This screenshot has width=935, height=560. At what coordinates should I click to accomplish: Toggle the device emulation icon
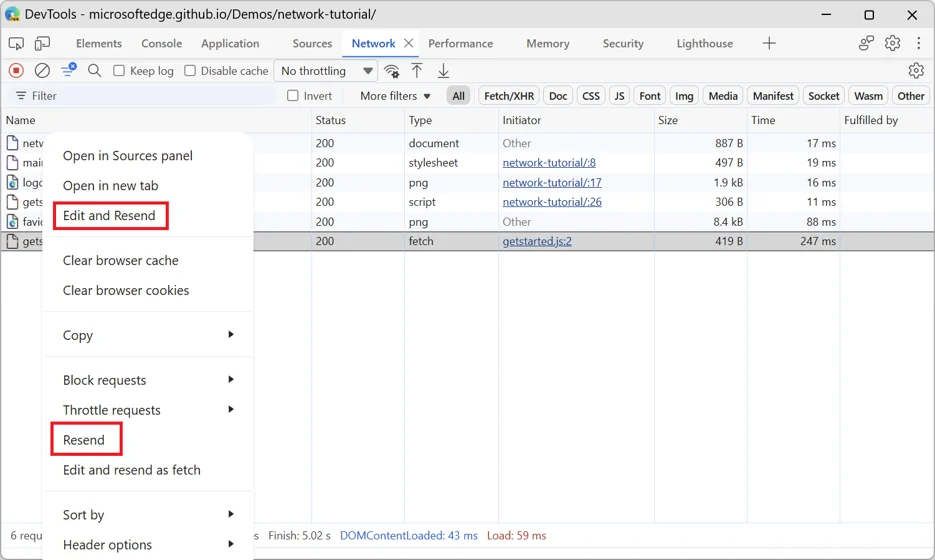click(x=42, y=44)
